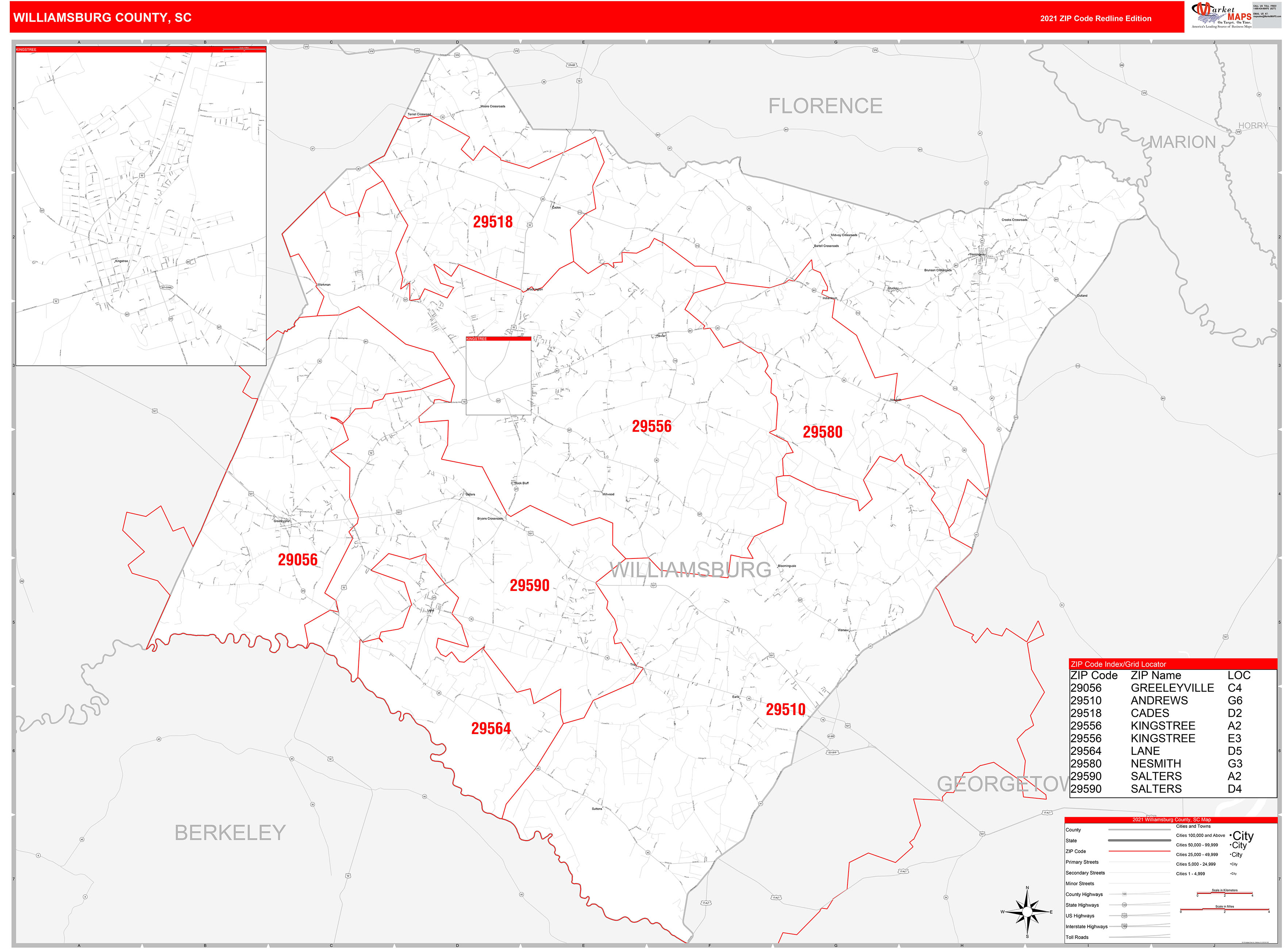Screen dimensions: 1288x949
Task: Toggle the ZIP Code legend line
Action: coord(1139,851)
